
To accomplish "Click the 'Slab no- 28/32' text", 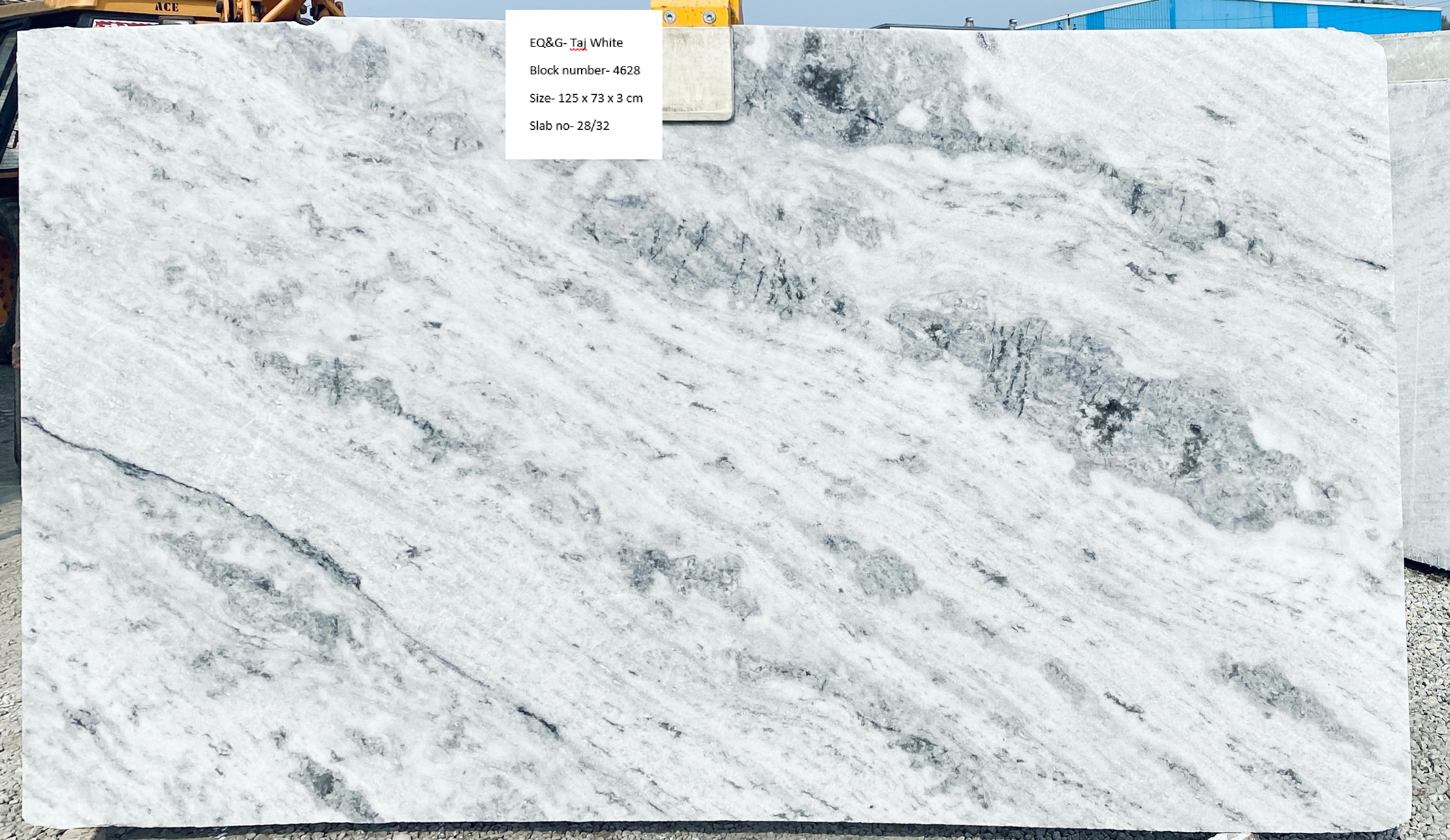I will coord(569,126).
